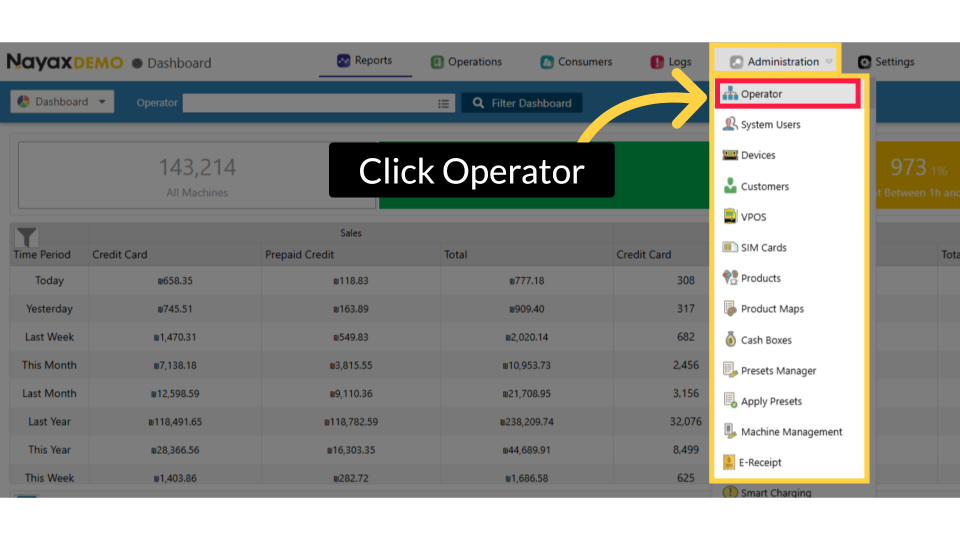
Task: Click the Sales Total column header
Action: pyautogui.click(x=456, y=254)
